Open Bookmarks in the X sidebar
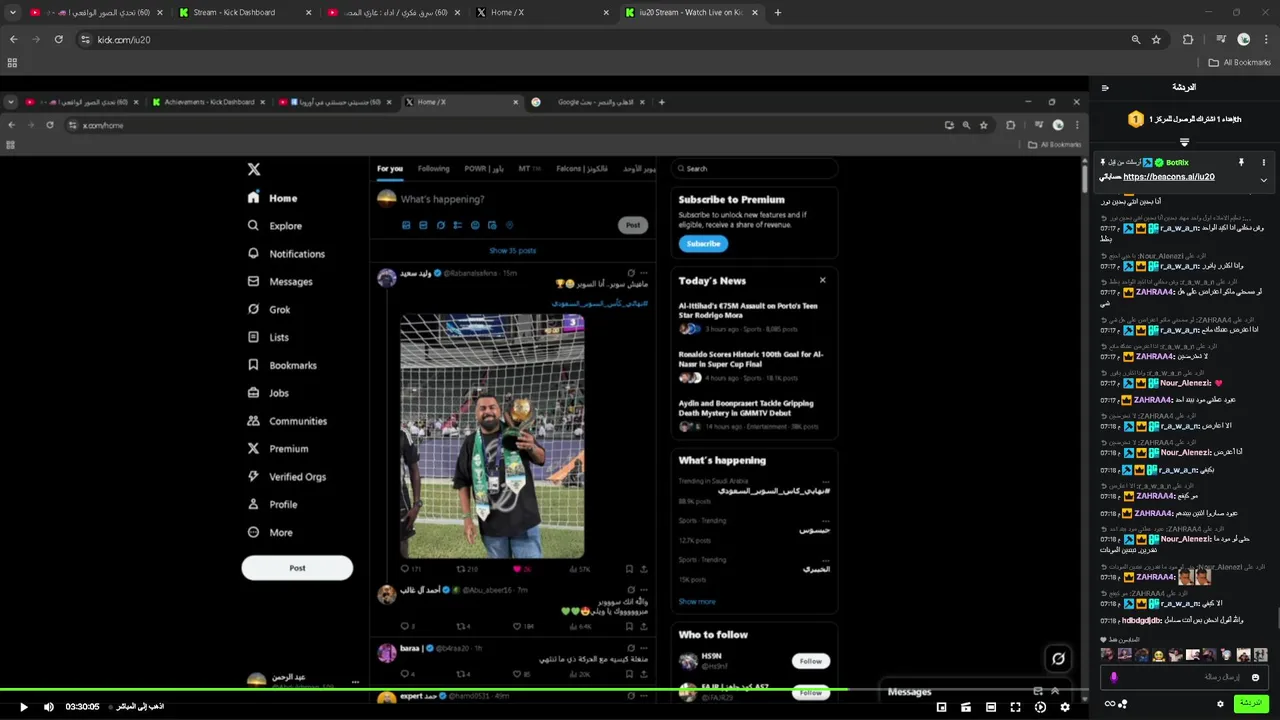The width and height of the screenshot is (1280, 720). pyautogui.click(x=282, y=365)
